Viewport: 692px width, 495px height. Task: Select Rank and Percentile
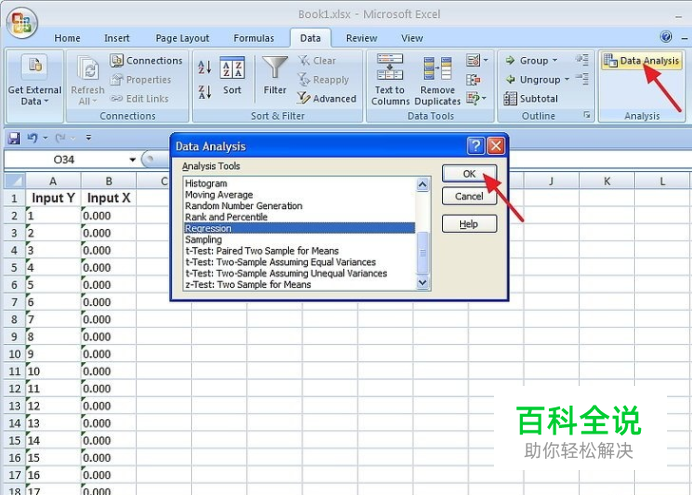[x=299, y=217]
